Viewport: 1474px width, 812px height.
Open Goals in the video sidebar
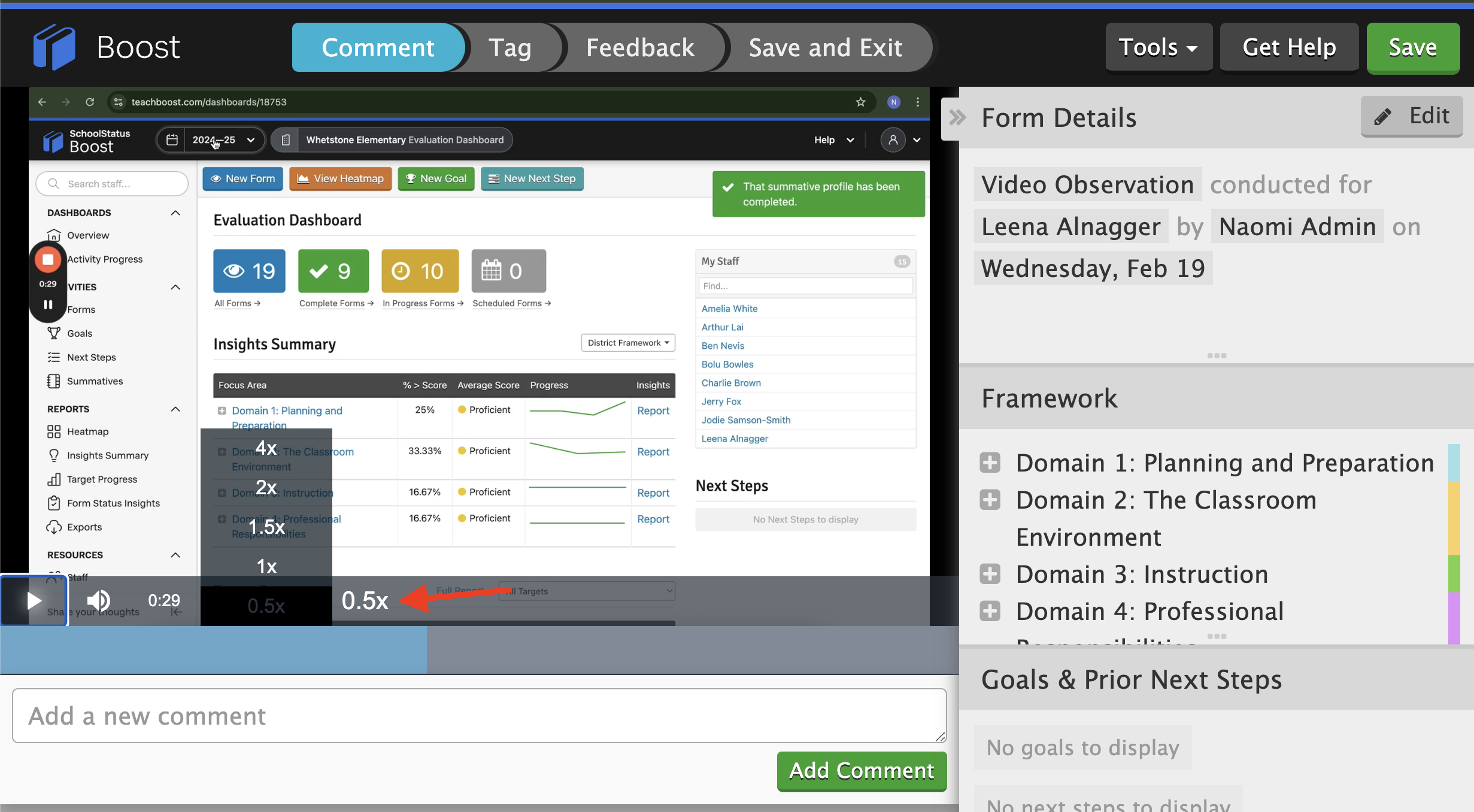pos(70,333)
